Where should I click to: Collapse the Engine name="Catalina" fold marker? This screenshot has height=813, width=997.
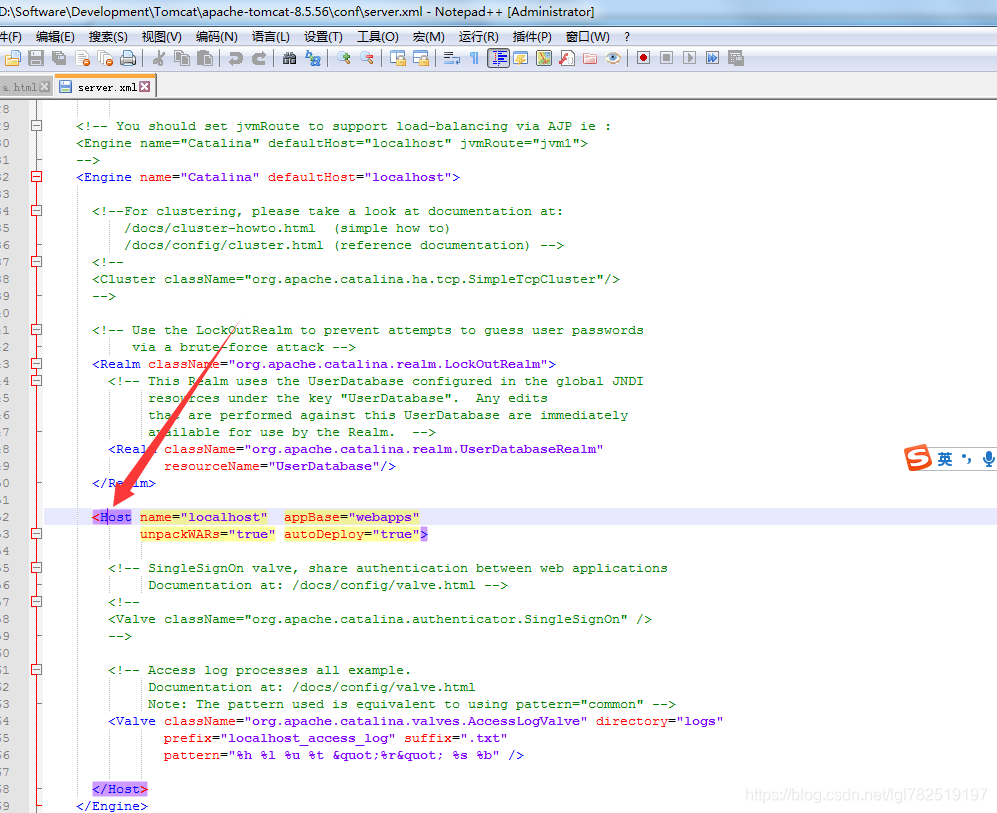coord(37,177)
